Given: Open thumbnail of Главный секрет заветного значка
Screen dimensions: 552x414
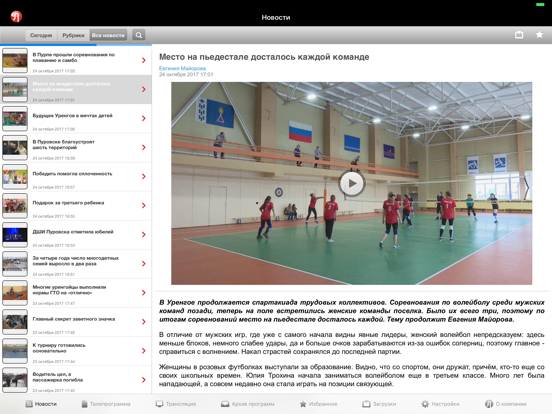Looking at the screenshot, I should (x=15, y=322).
